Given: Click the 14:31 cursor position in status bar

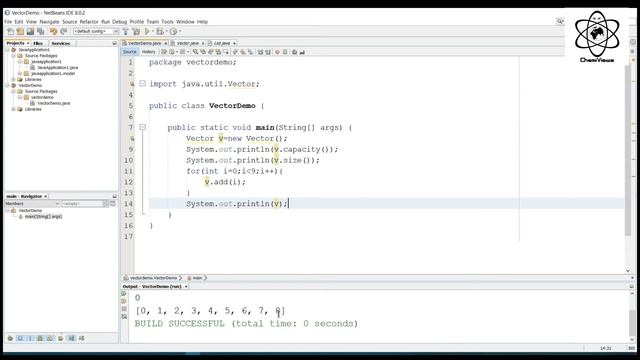Looking at the screenshot, I should (x=606, y=348).
